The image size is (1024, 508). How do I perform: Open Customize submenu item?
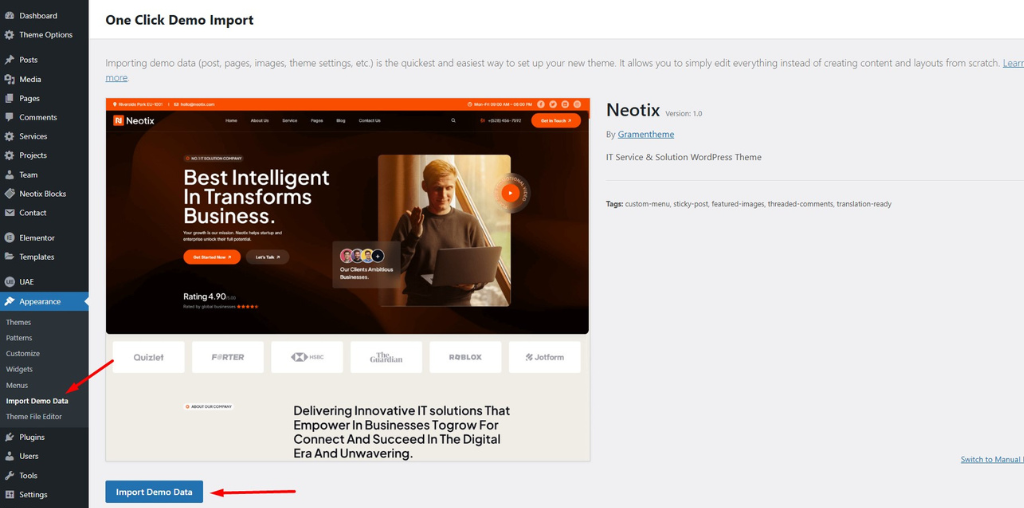point(23,353)
